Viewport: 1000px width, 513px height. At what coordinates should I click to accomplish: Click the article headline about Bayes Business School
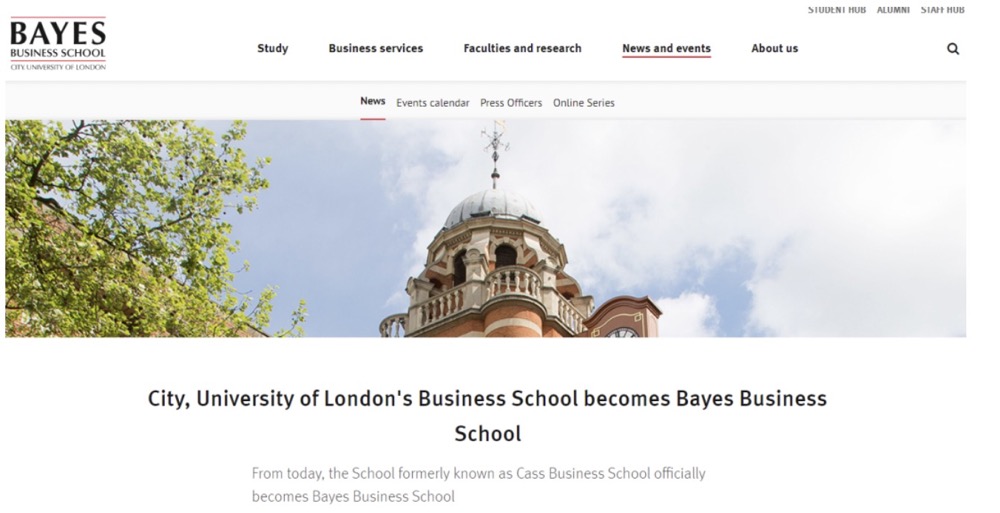click(487, 415)
